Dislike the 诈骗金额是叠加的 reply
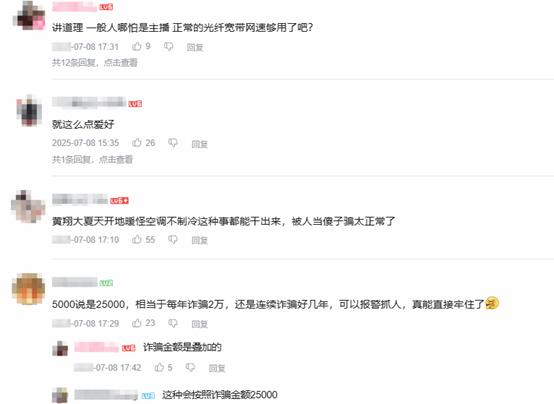 click(x=190, y=368)
